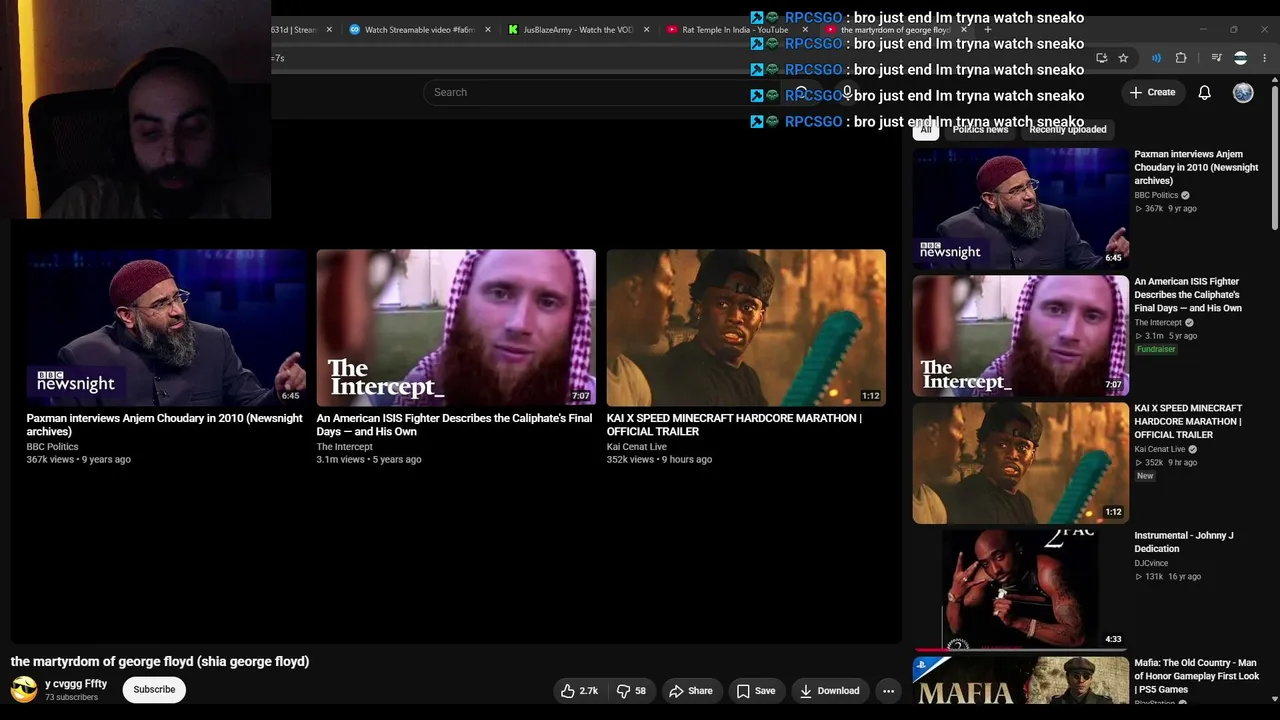Select the Recently uploaded filter chip
Image resolution: width=1280 pixels, height=720 pixels.
click(1068, 129)
